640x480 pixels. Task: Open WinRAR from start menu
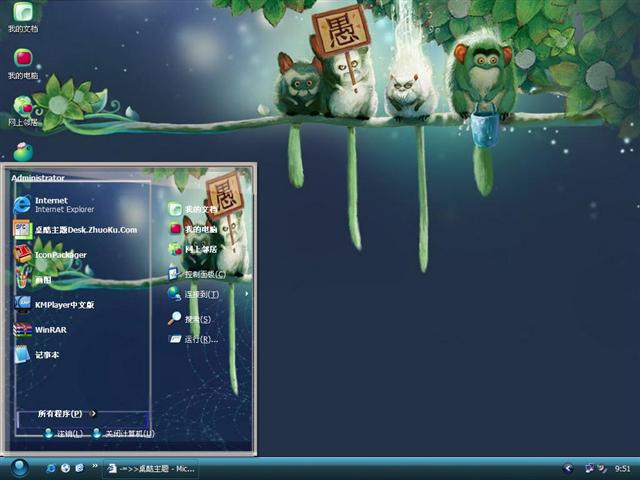pos(41,329)
